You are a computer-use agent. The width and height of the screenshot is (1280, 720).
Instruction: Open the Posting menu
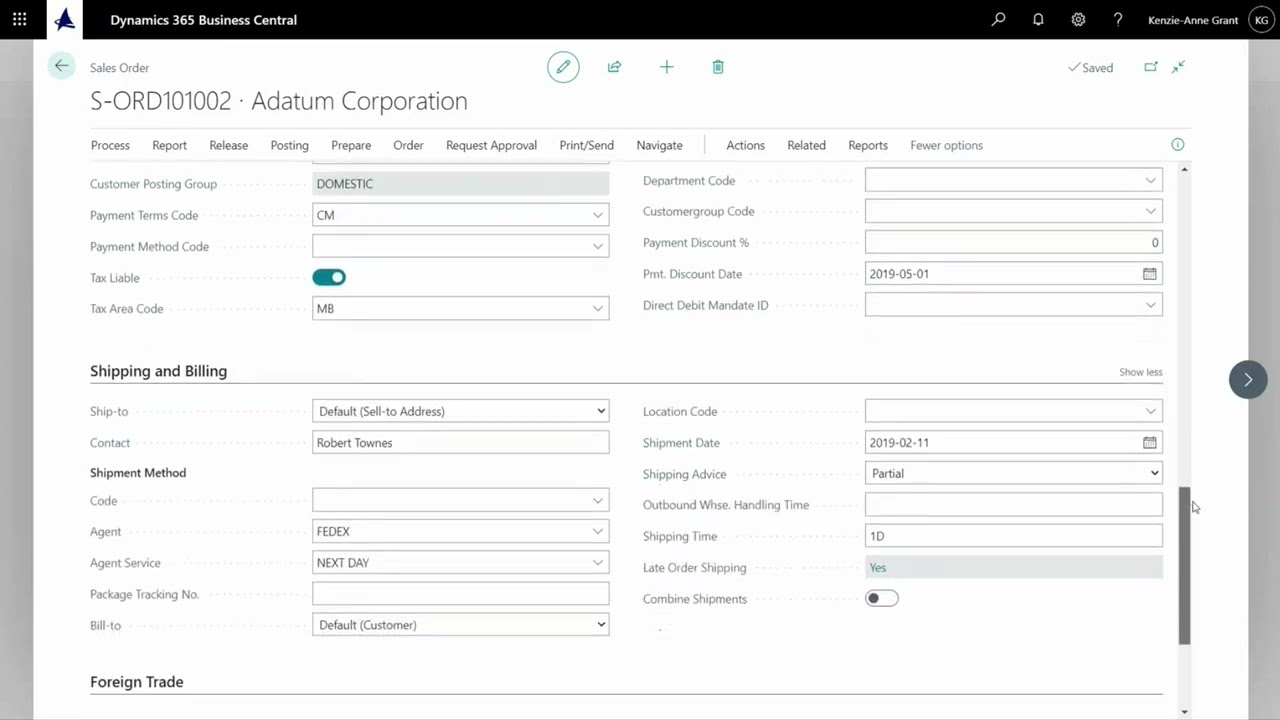pos(289,145)
